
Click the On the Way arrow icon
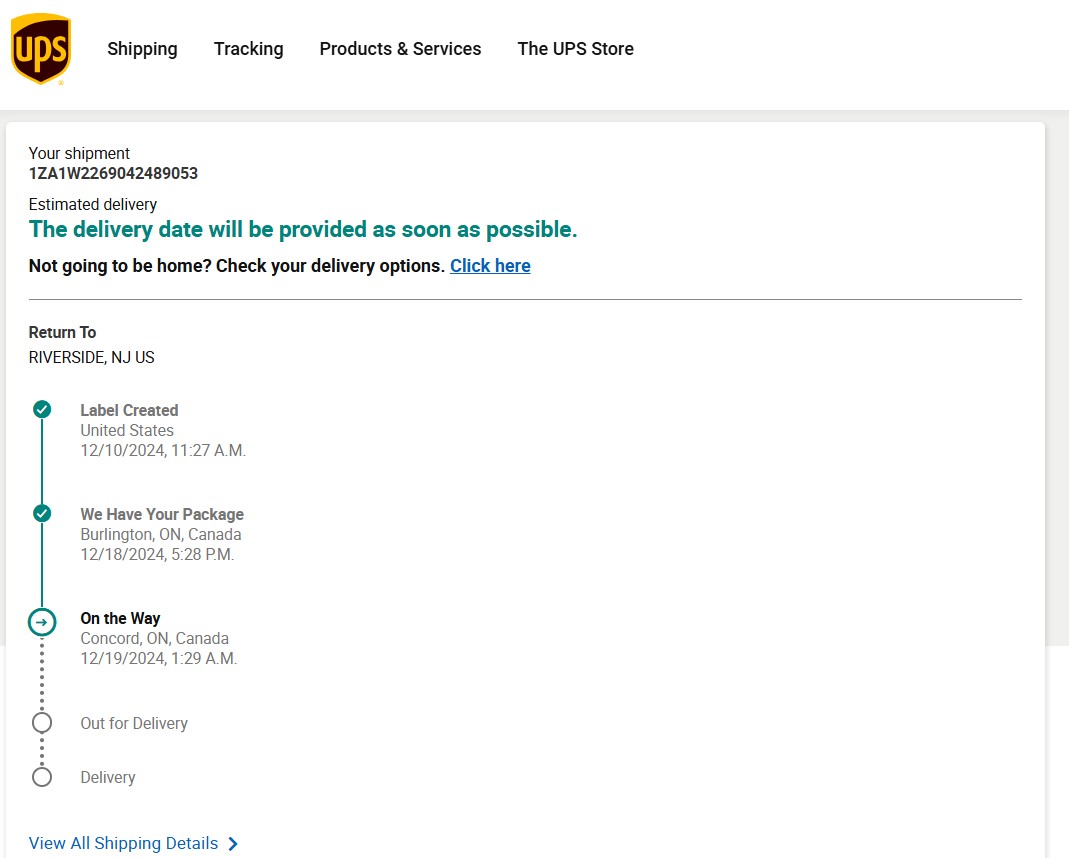[x=42, y=622]
